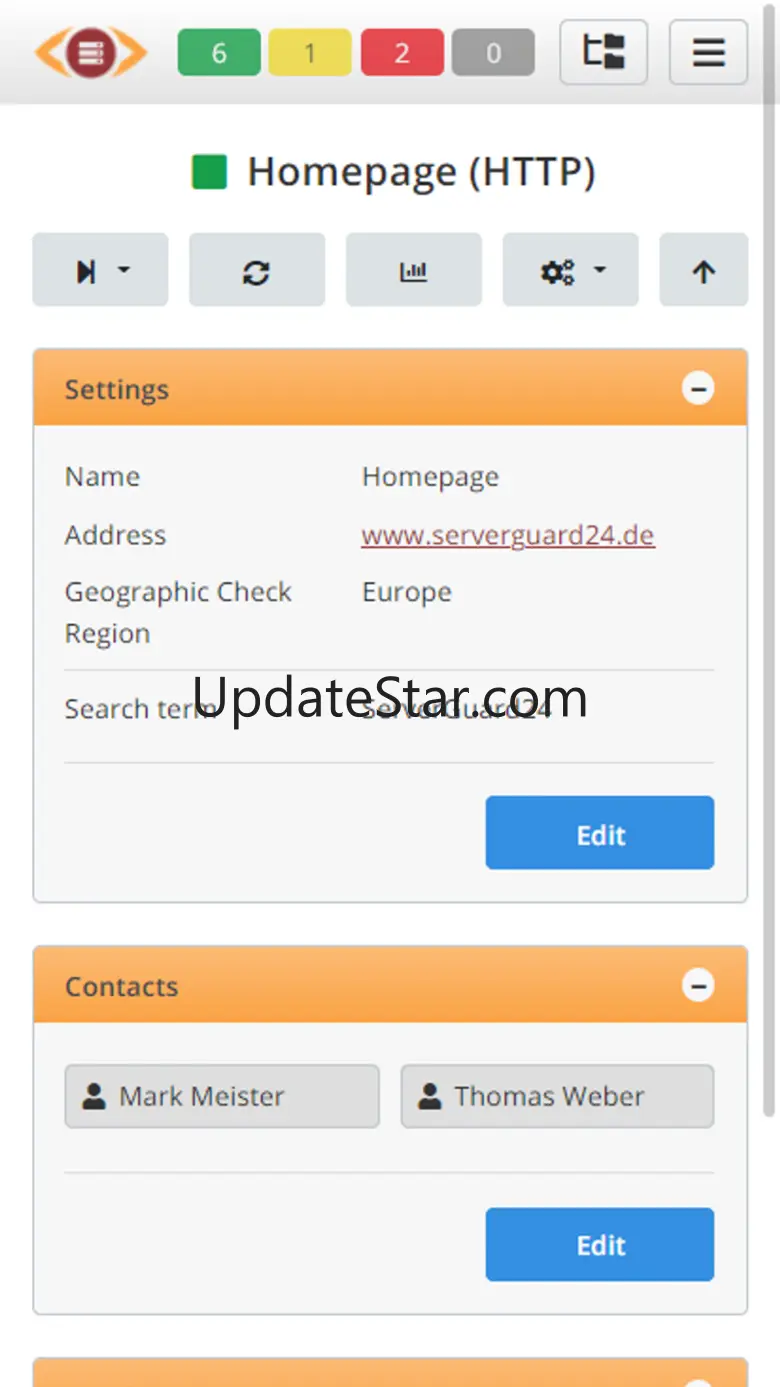Click the green status square beside Homepage
Image resolution: width=780 pixels, height=1387 pixels.
210,172
